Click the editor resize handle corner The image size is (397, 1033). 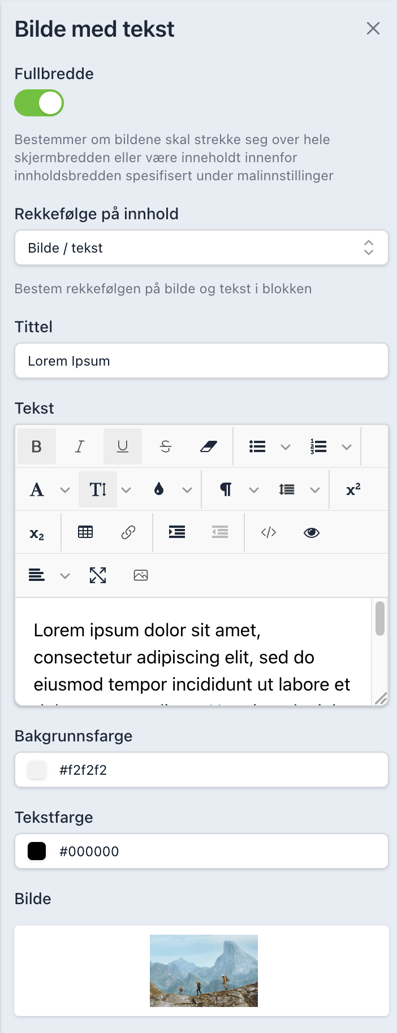[x=381, y=698]
